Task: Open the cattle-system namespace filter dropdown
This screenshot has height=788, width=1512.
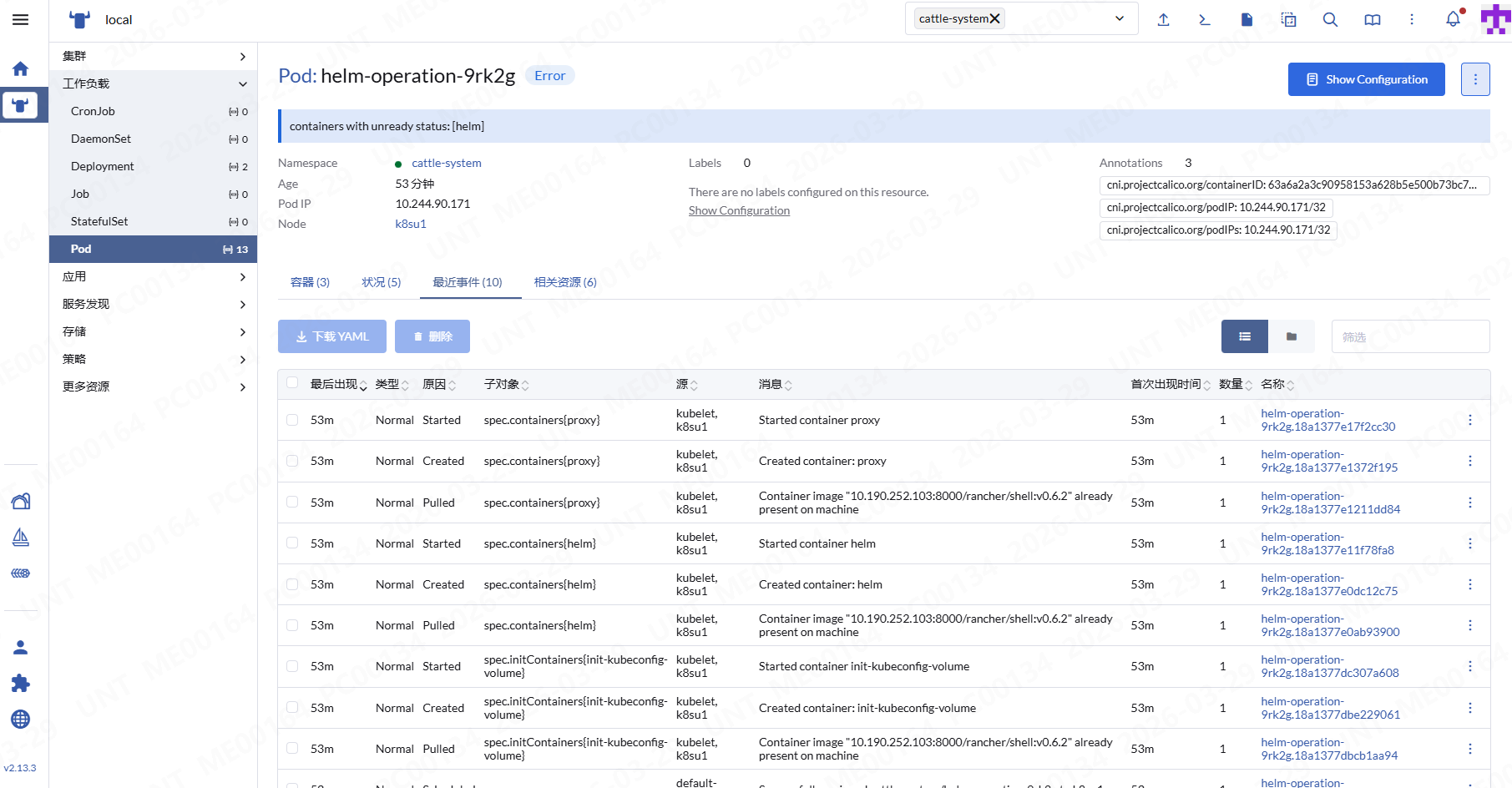Action: 1119,19
